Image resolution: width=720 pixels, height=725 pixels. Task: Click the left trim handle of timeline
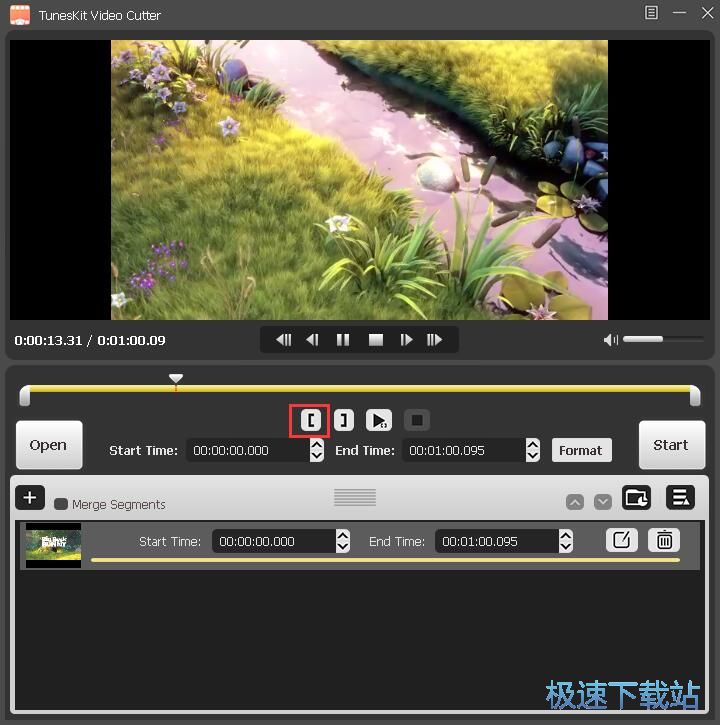click(x=25, y=396)
